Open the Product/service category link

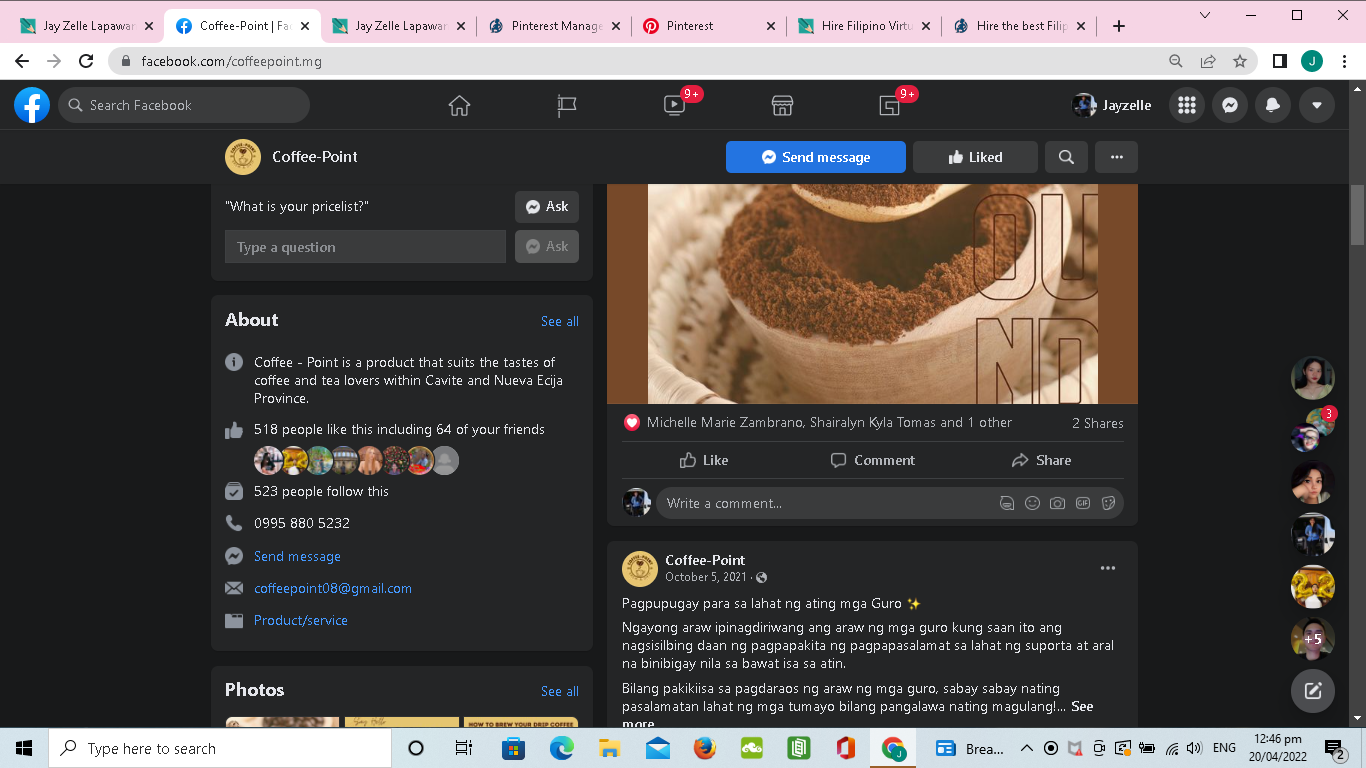(x=301, y=620)
